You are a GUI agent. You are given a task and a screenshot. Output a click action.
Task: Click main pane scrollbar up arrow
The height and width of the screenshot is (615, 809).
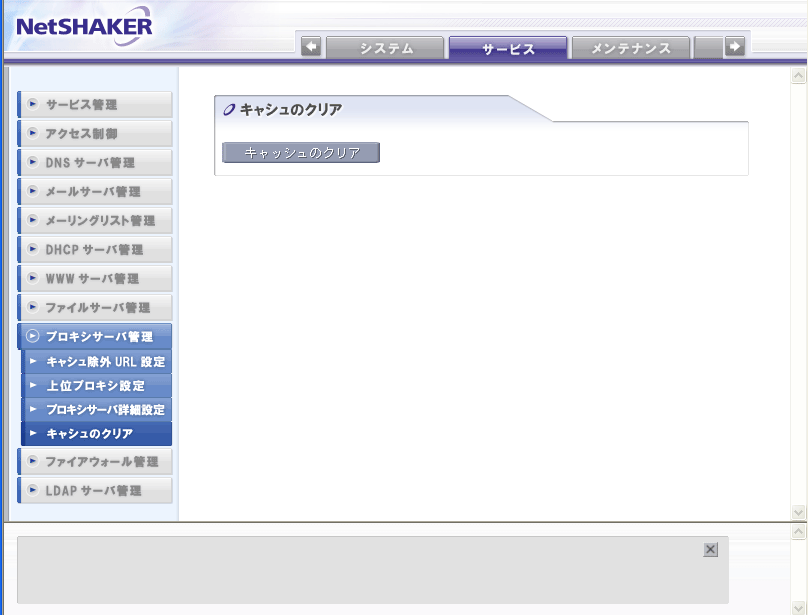798,76
